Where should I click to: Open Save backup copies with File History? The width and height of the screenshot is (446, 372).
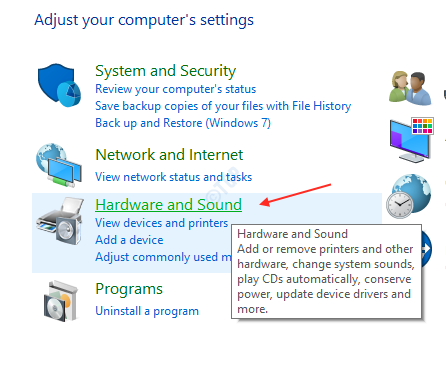coord(223,106)
